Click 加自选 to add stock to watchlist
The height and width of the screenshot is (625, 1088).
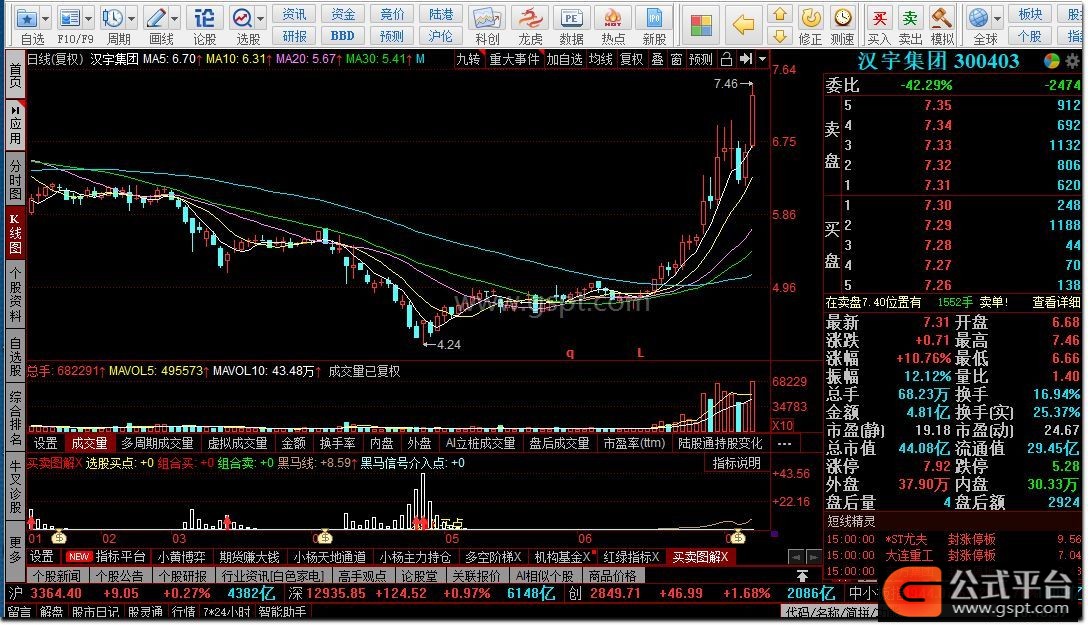coord(564,60)
